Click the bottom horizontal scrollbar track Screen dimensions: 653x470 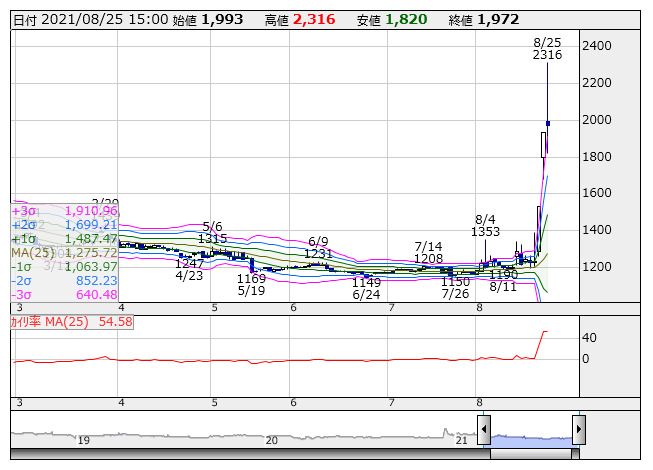click(x=250, y=454)
